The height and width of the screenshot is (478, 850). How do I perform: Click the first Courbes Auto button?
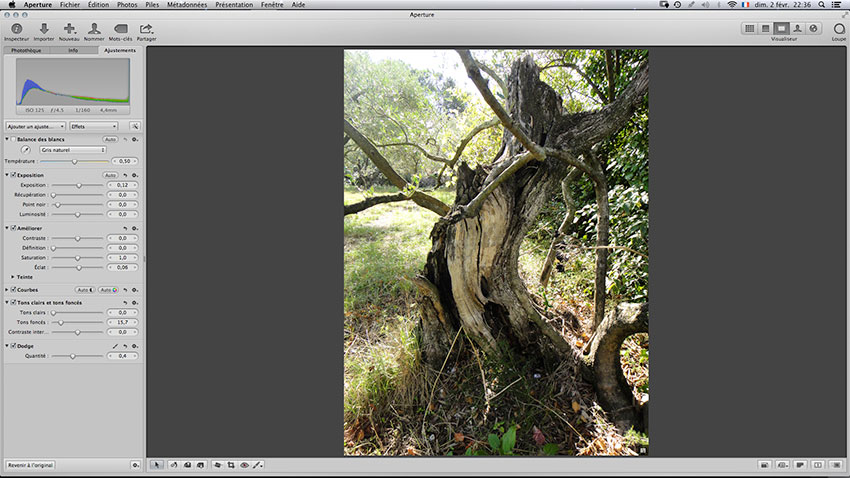click(85, 290)
